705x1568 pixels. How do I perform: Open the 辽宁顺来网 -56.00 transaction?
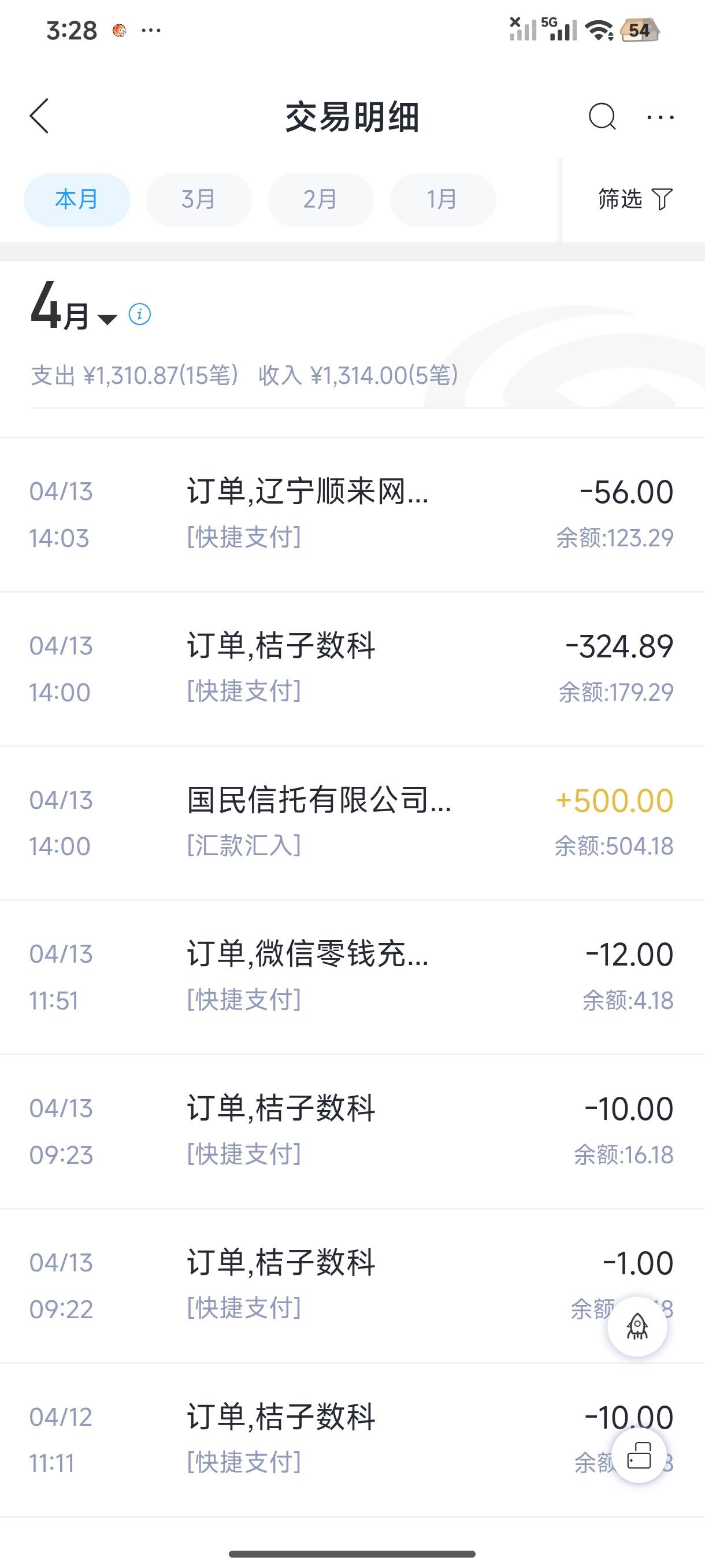352,515
